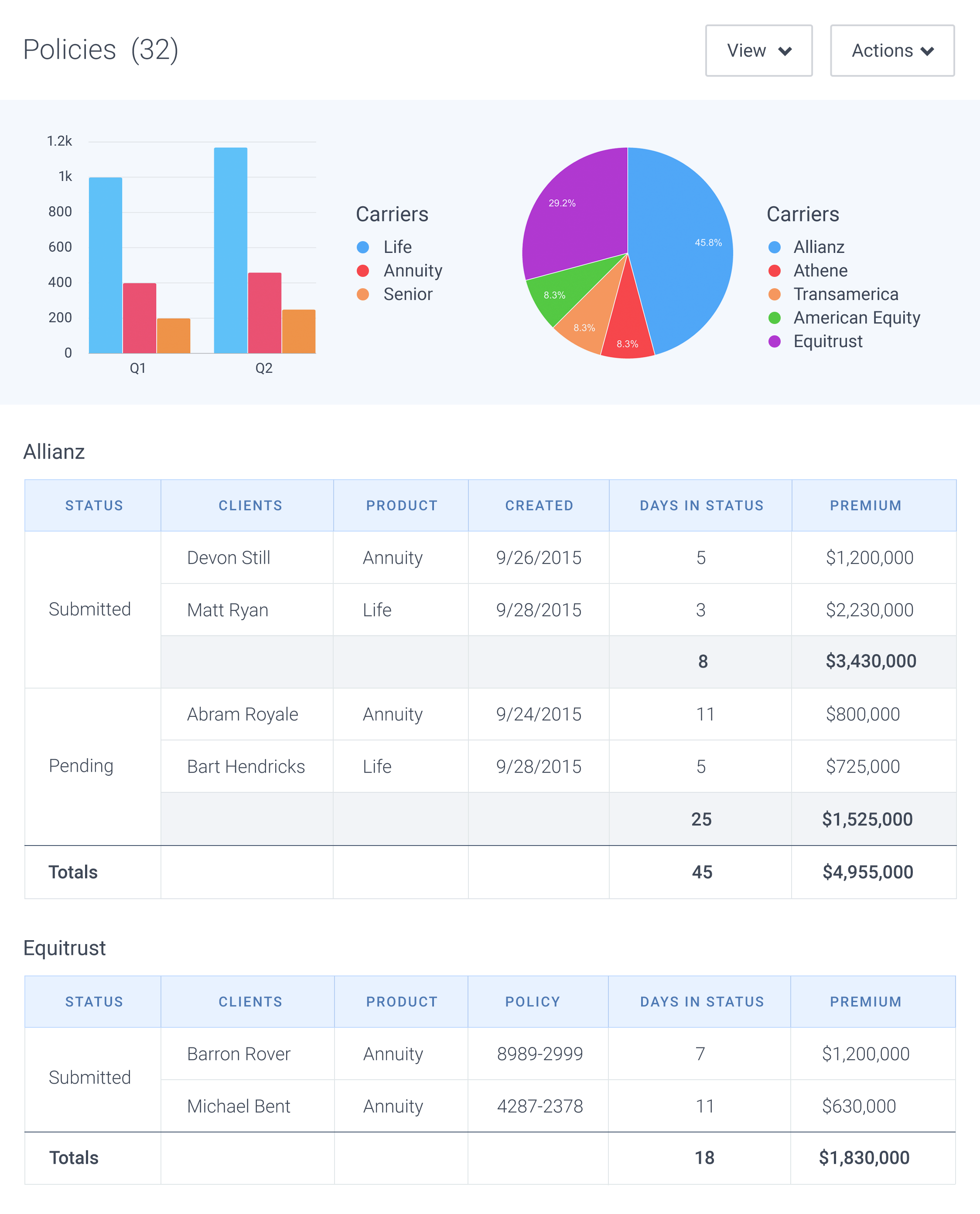Select client Barron Rover
This screenshot has width=980, height=1214.
click(239, 1054)
